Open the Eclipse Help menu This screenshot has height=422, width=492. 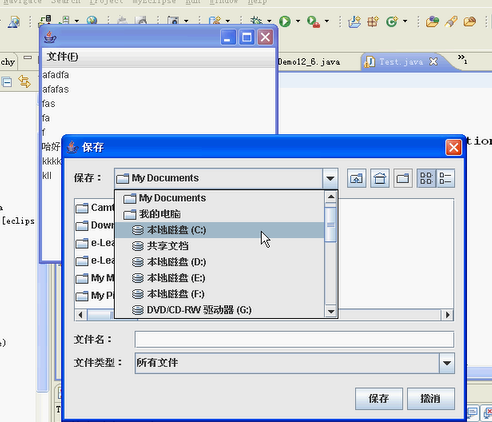click(x=257, y=2)
